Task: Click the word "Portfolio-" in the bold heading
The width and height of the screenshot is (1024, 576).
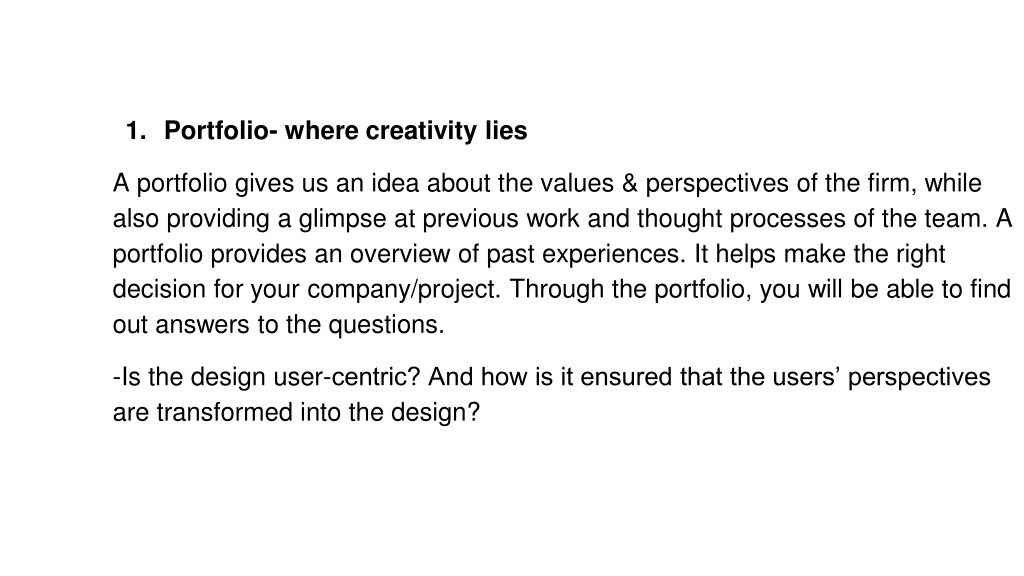Action: 221,131
